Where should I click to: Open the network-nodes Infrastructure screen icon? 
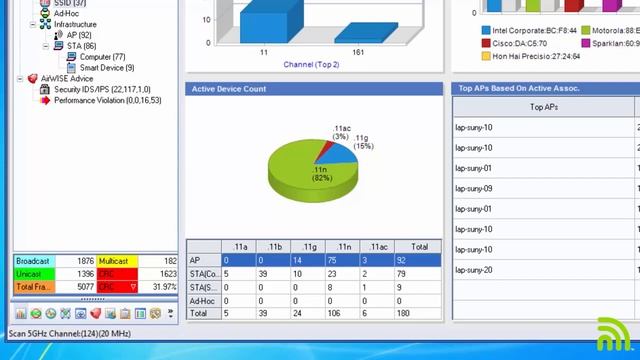(x=65, y=313)
